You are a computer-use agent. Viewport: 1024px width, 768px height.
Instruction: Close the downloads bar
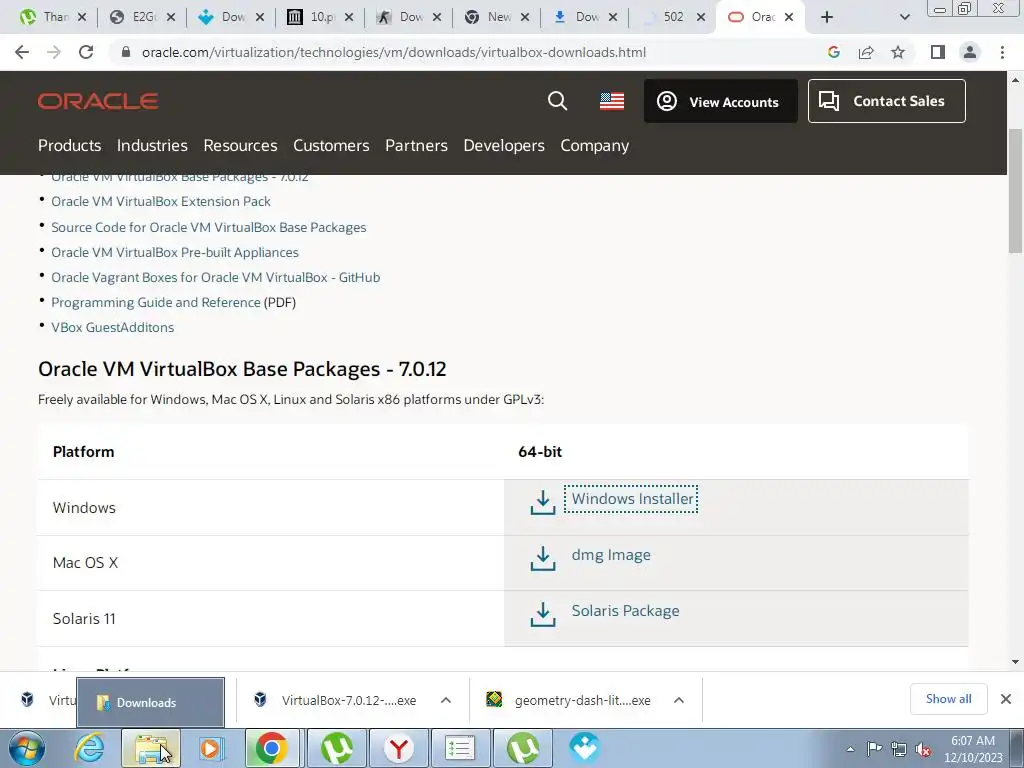click(1006, 699)
